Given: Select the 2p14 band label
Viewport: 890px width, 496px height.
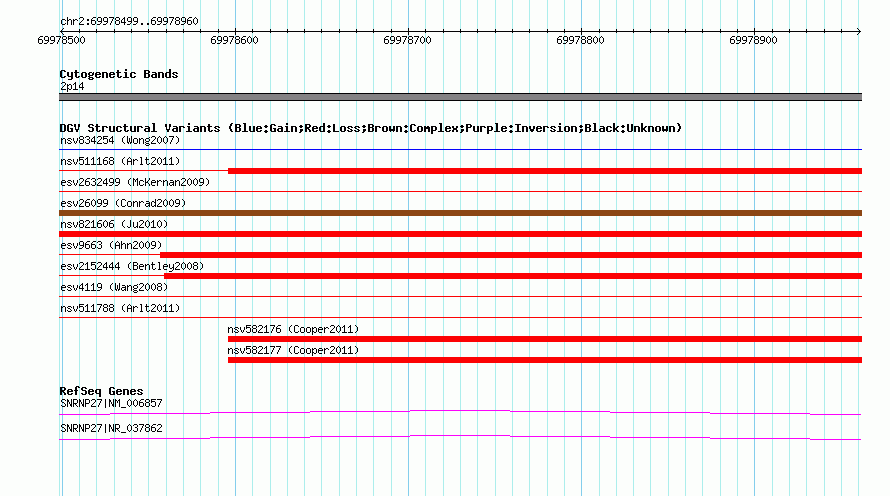Looking at the screenshot, I should pyautogui.click(x=72, y=86).
